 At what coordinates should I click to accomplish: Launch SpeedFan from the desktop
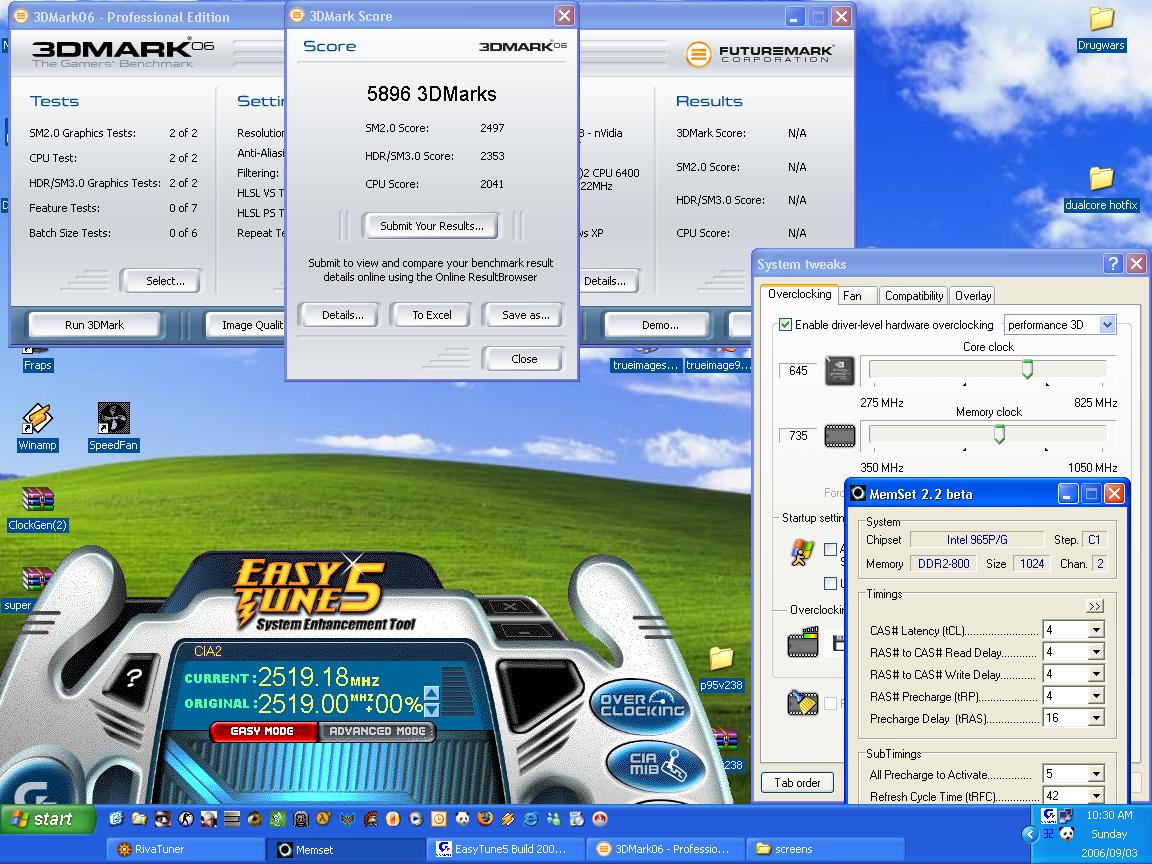(113, 420)
